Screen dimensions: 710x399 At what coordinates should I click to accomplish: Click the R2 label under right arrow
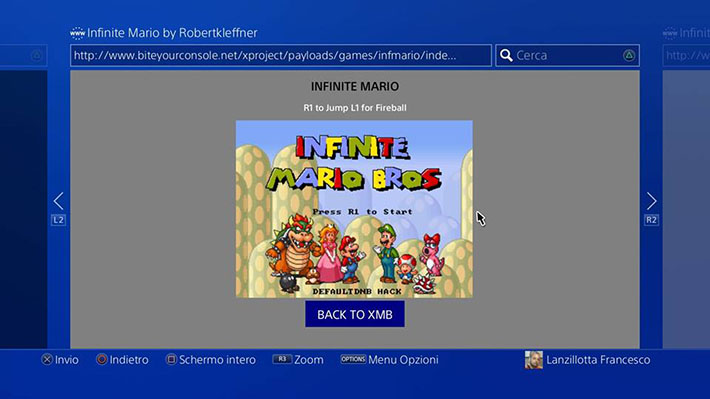[x=651, y=220]
